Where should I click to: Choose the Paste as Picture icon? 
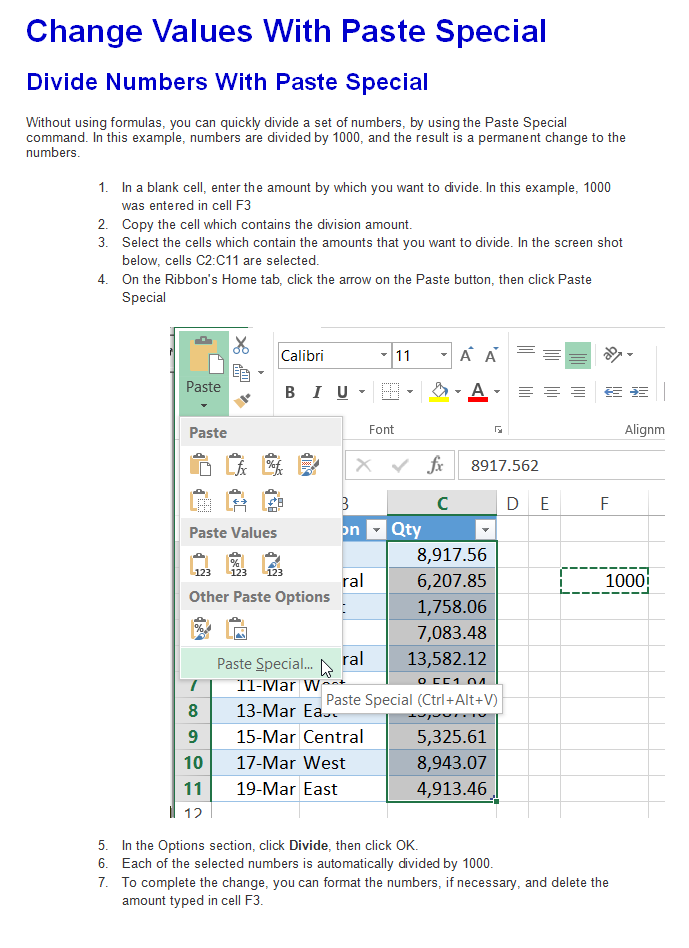pos(236,629)
